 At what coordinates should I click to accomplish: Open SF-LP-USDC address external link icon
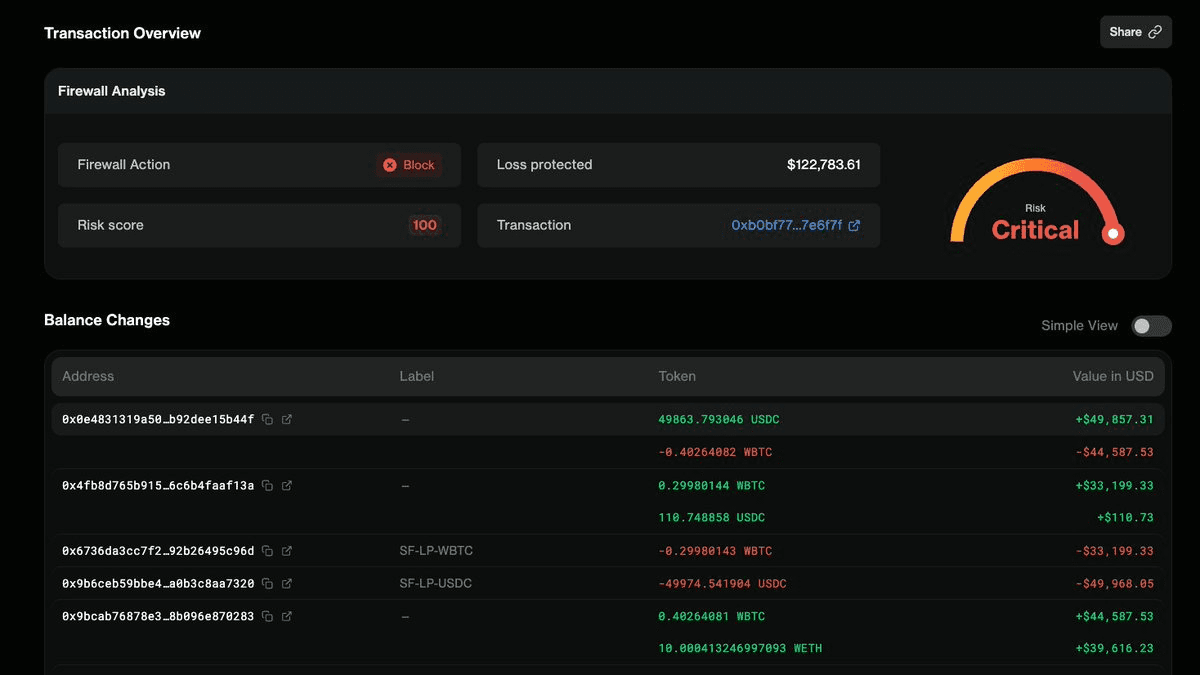click(287, 584)
